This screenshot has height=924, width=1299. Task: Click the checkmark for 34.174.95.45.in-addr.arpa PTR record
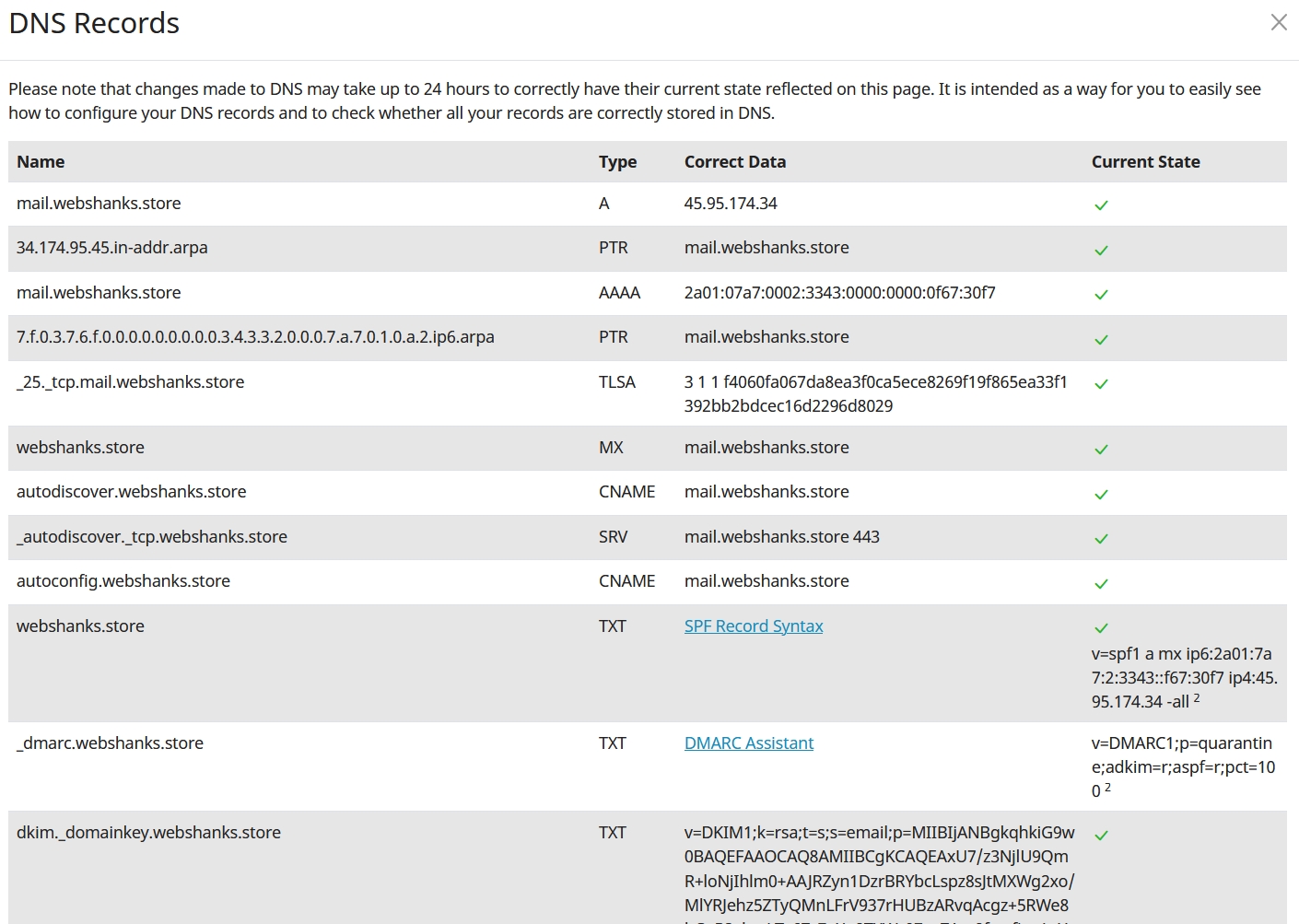[x=1101, y=251]
